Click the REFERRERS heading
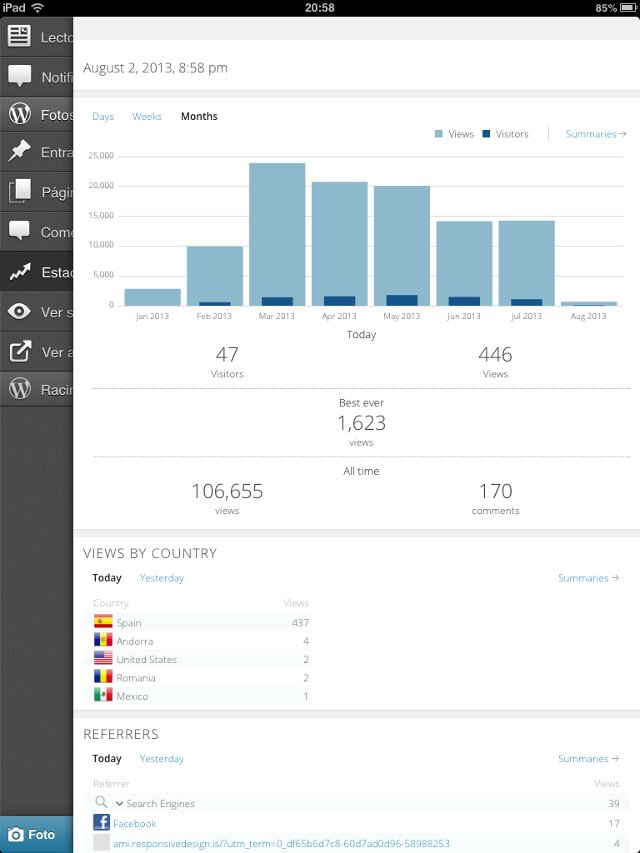Image resolution: width=640 pixels, height=853 pixels. coord(121,734)
